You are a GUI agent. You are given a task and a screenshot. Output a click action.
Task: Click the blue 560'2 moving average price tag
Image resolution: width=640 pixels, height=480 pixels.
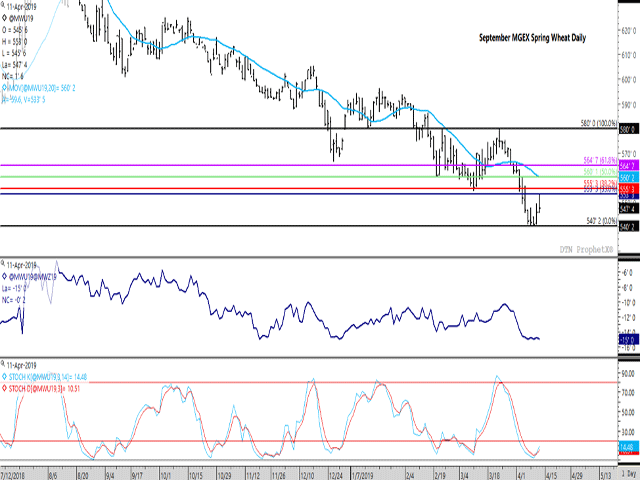point(628,177)
